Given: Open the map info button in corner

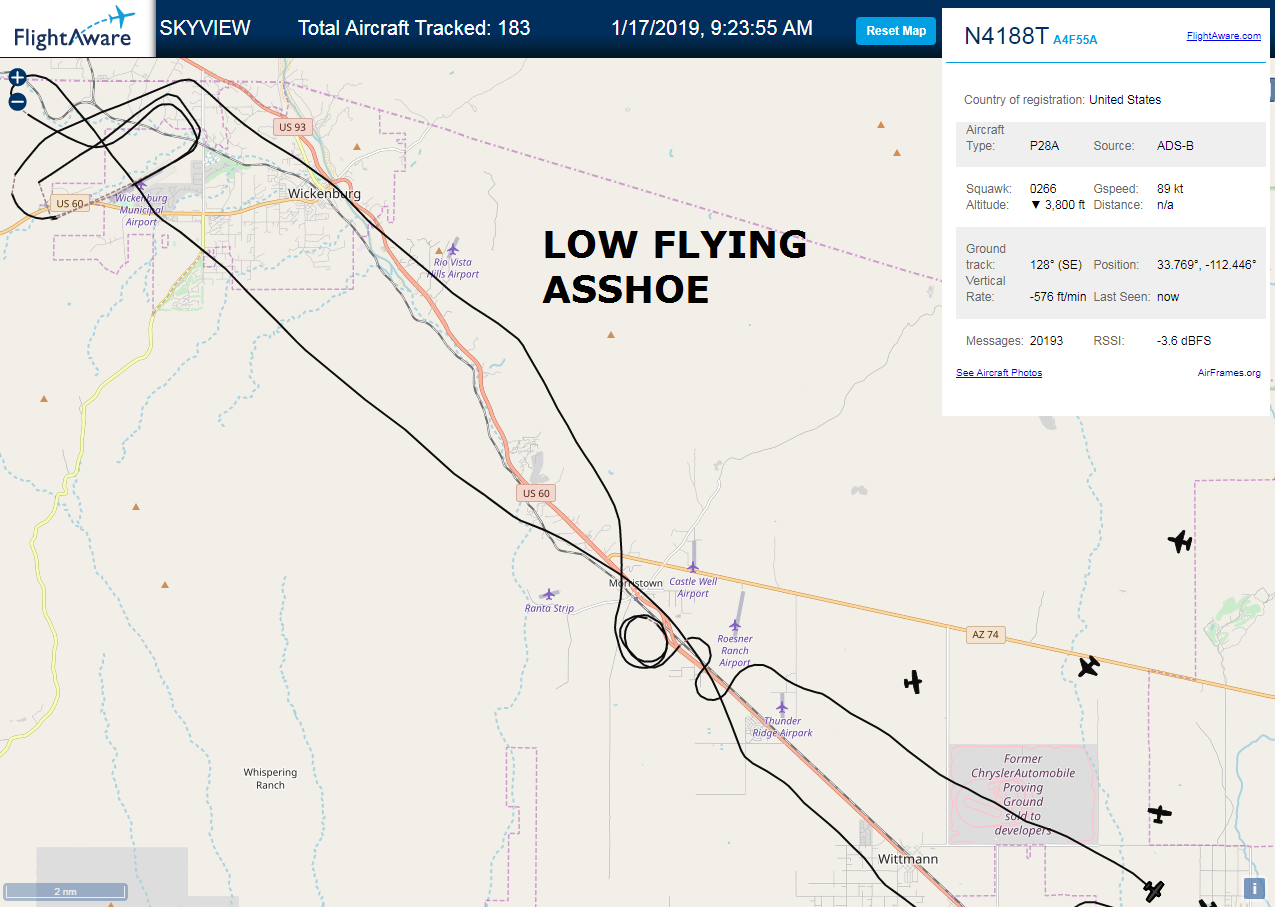Looking at the screenshot, I should point(1254,888).
